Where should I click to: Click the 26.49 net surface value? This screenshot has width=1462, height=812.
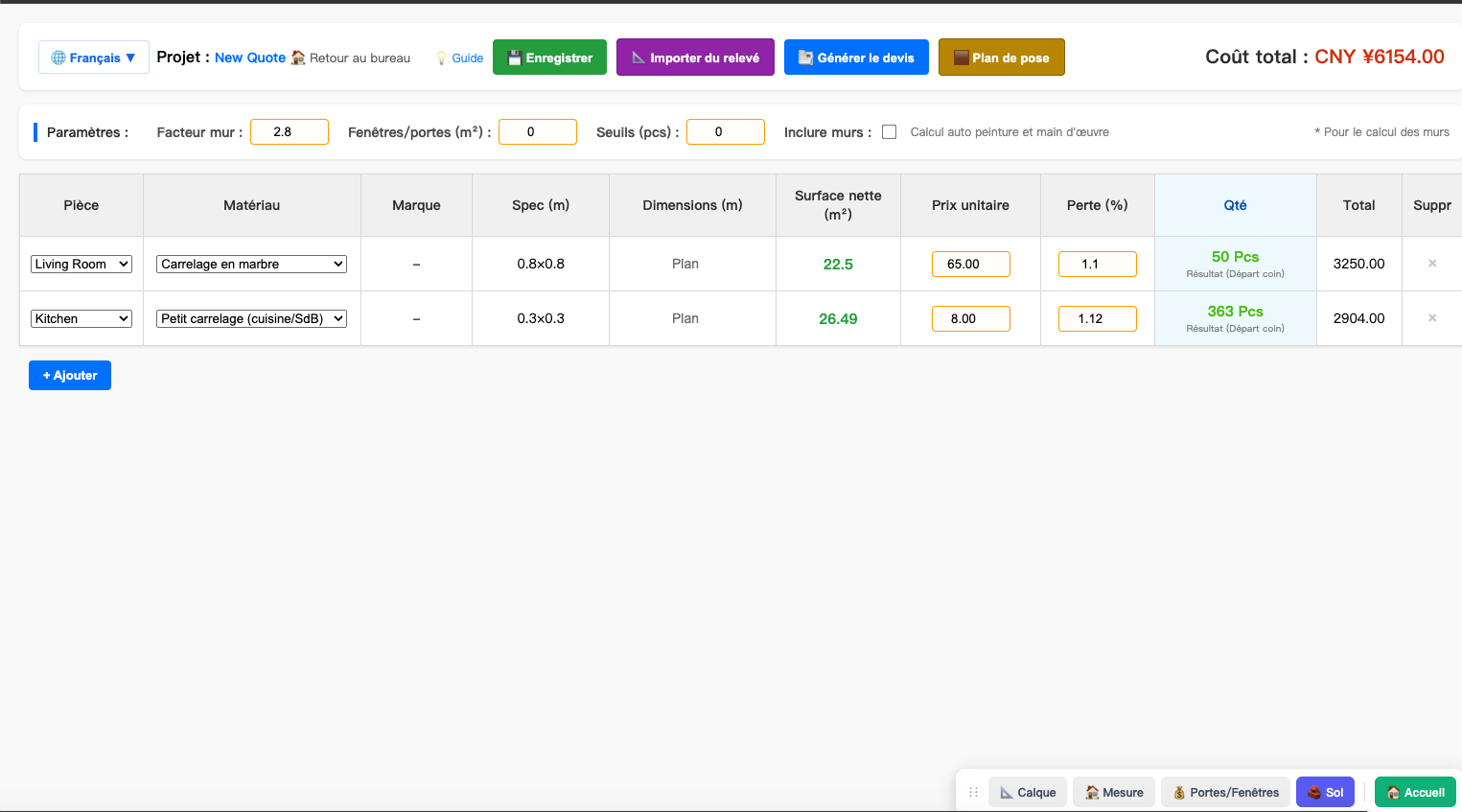838,319
